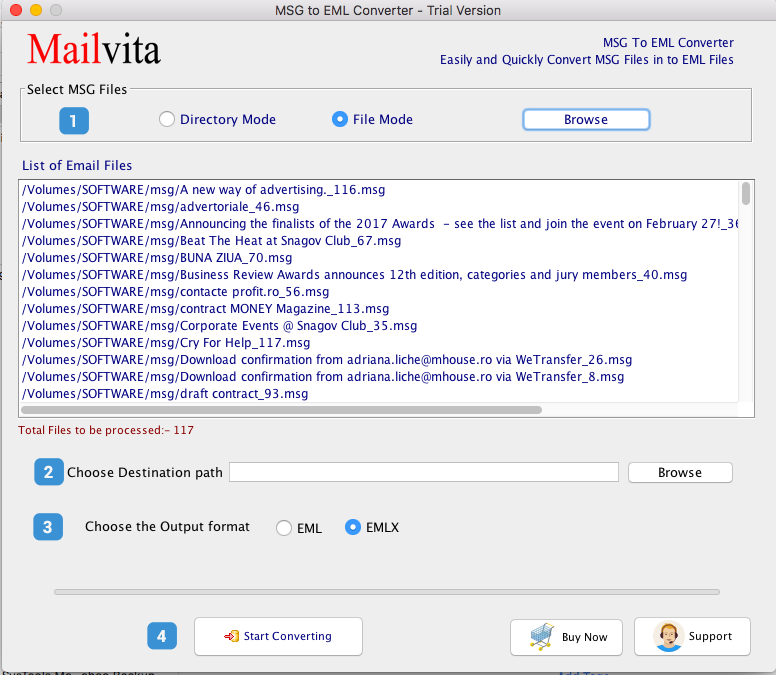Choose EML output format

(x=284, y=528)
